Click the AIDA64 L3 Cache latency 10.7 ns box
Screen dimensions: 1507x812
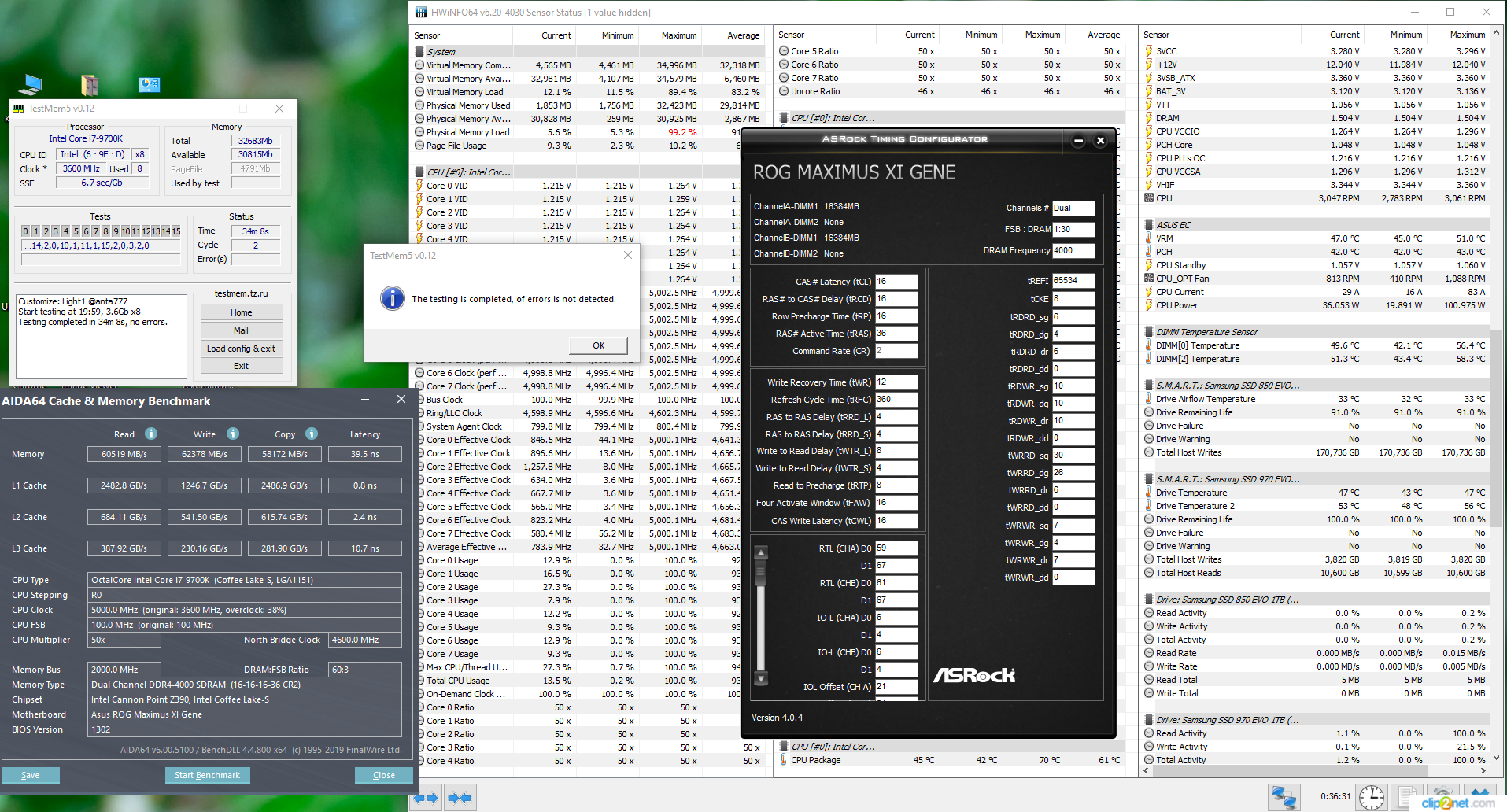[365, 548]
